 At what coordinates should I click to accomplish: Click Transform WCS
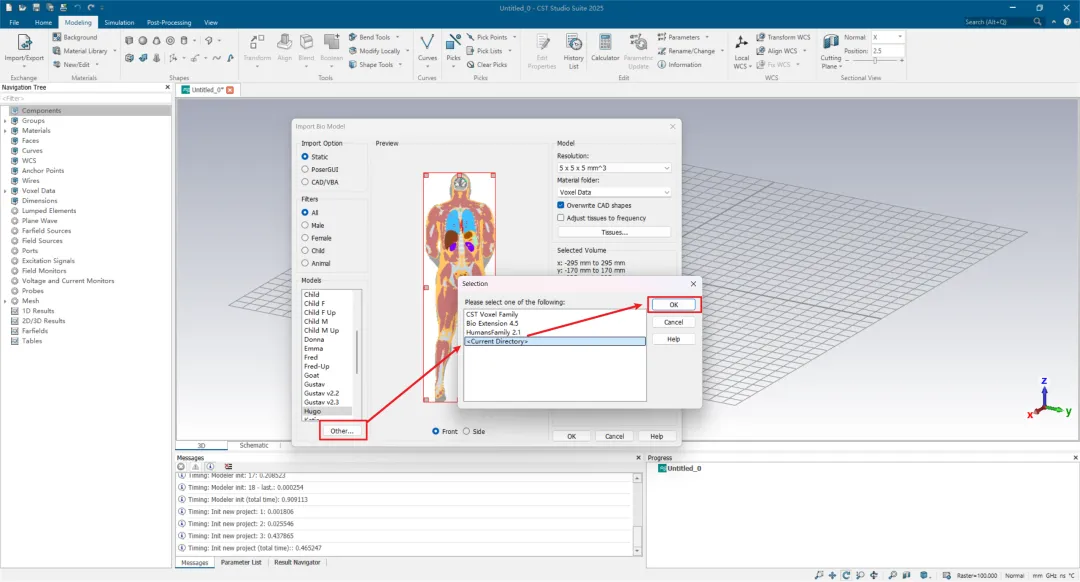pyautogui.click(x=783, y=37)
